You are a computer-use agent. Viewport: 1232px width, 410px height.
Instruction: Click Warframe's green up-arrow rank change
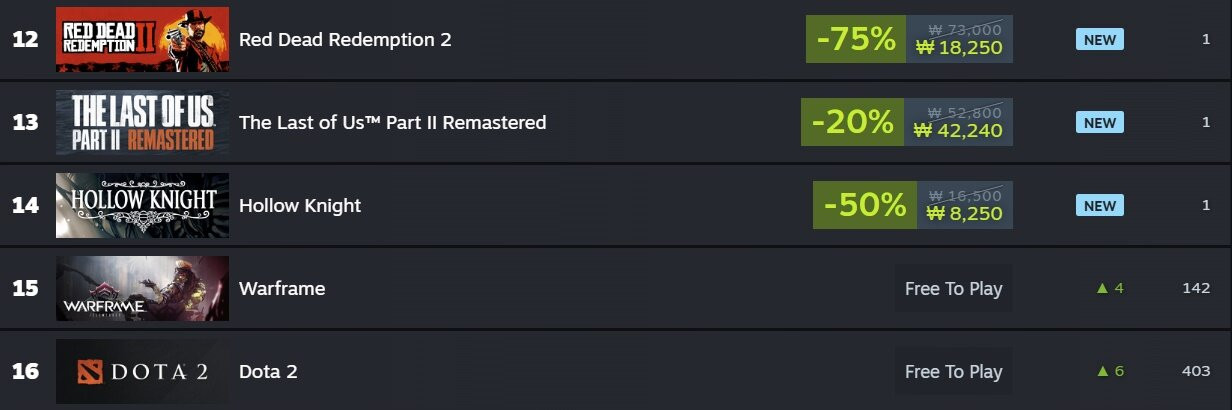(x=1110, y=288)
